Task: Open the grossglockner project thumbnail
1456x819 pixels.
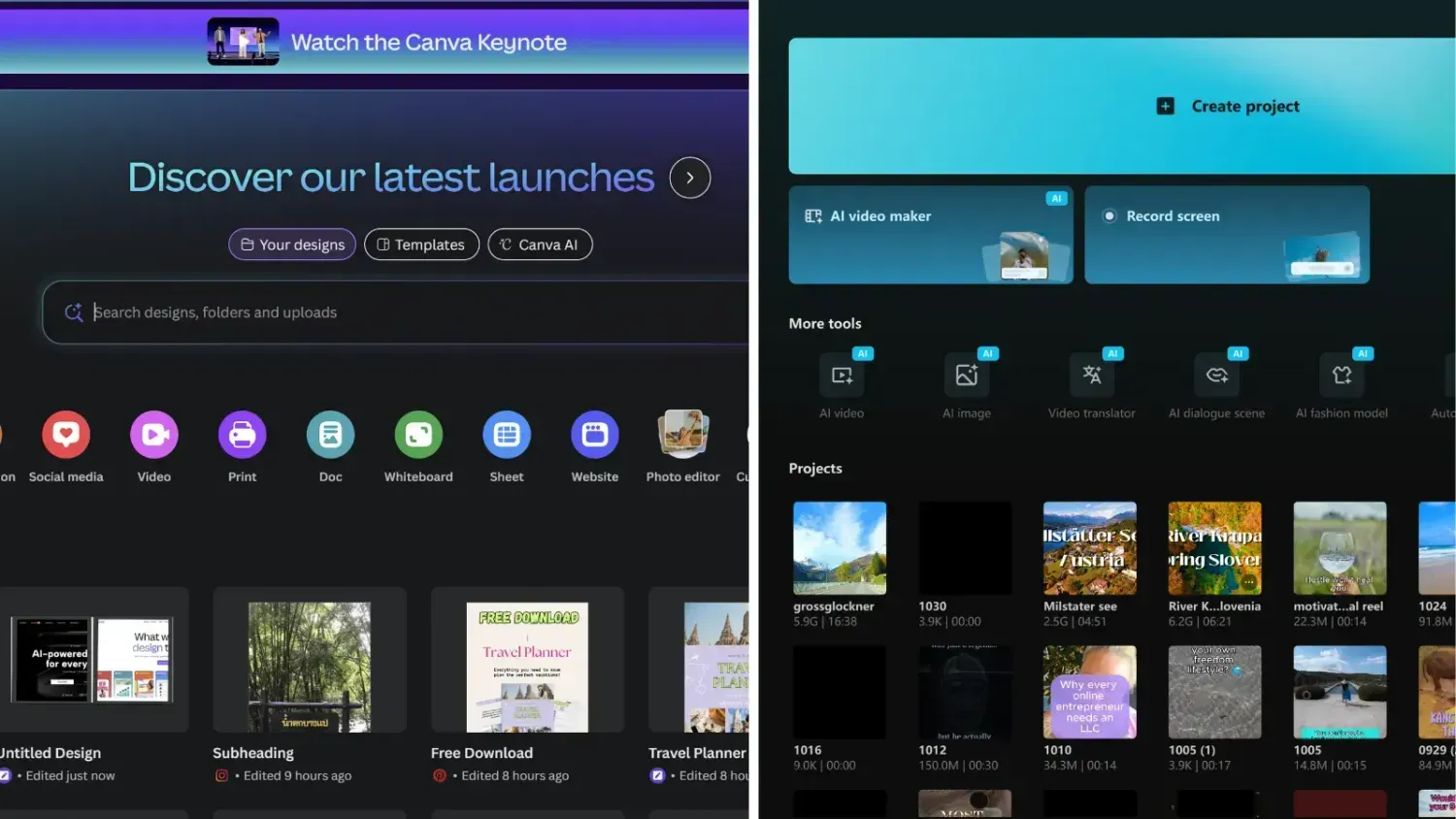Action: pyautogui.click(x=840, y=547)
